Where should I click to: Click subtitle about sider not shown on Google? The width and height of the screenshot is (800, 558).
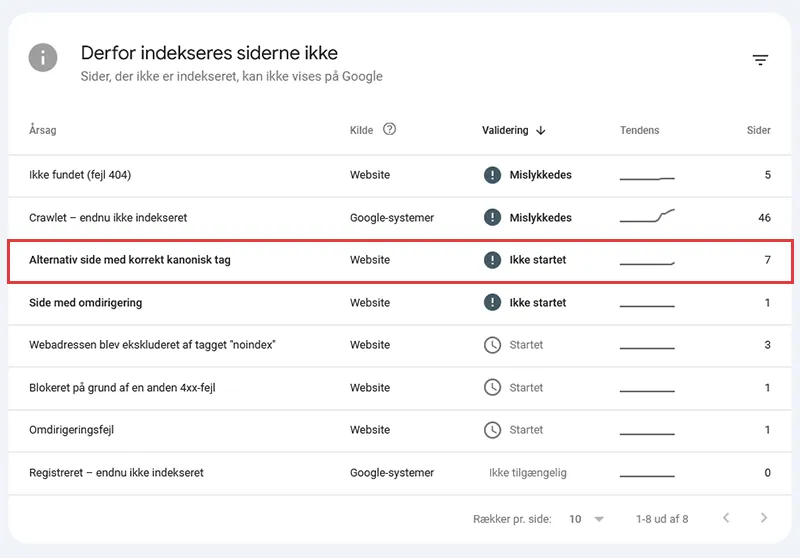click(232, 77)
